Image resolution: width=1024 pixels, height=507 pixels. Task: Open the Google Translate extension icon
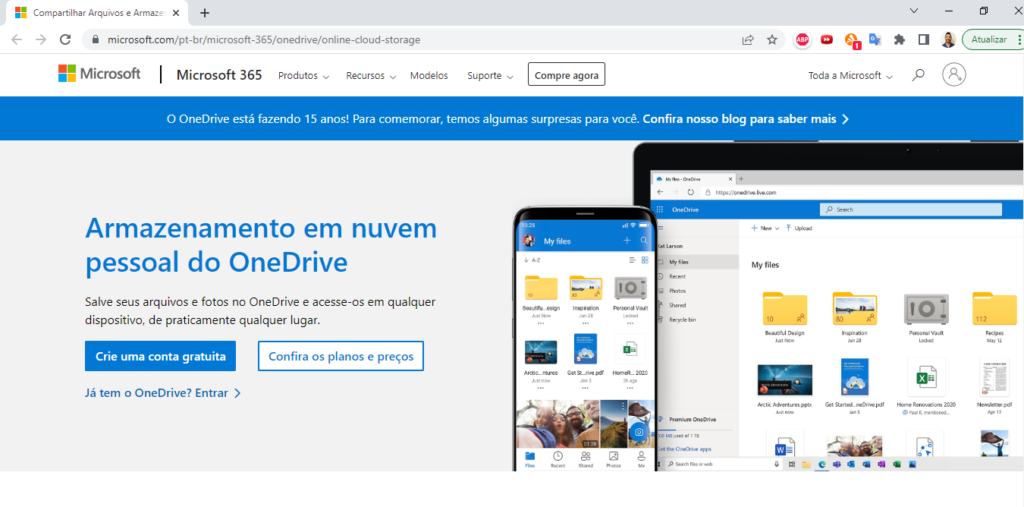[875, 40]
